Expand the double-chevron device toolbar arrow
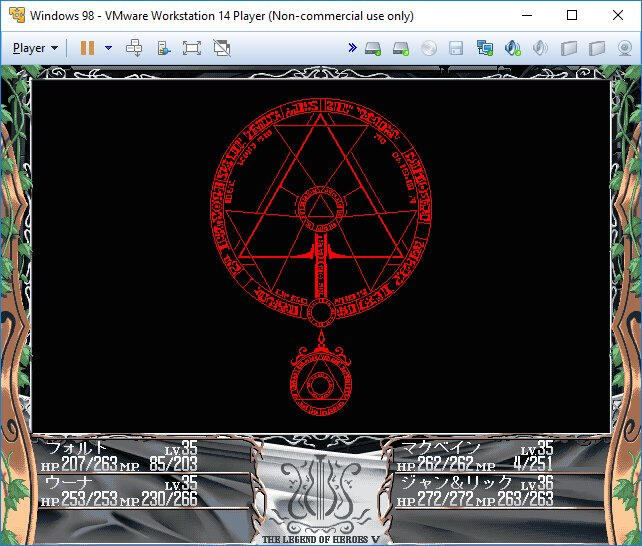This screenshot has width=642, height=546. pyautogui.click(x=352, y=48)
